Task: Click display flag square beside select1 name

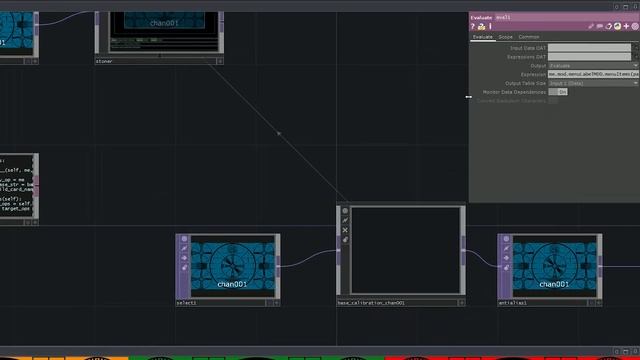Action: tap(269, 303)
